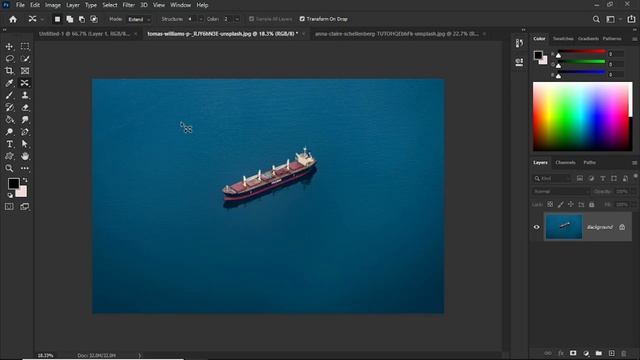Click the search icon in options bar
The height and width of the screenshot is (360, 640).
(x=596, y=19)
